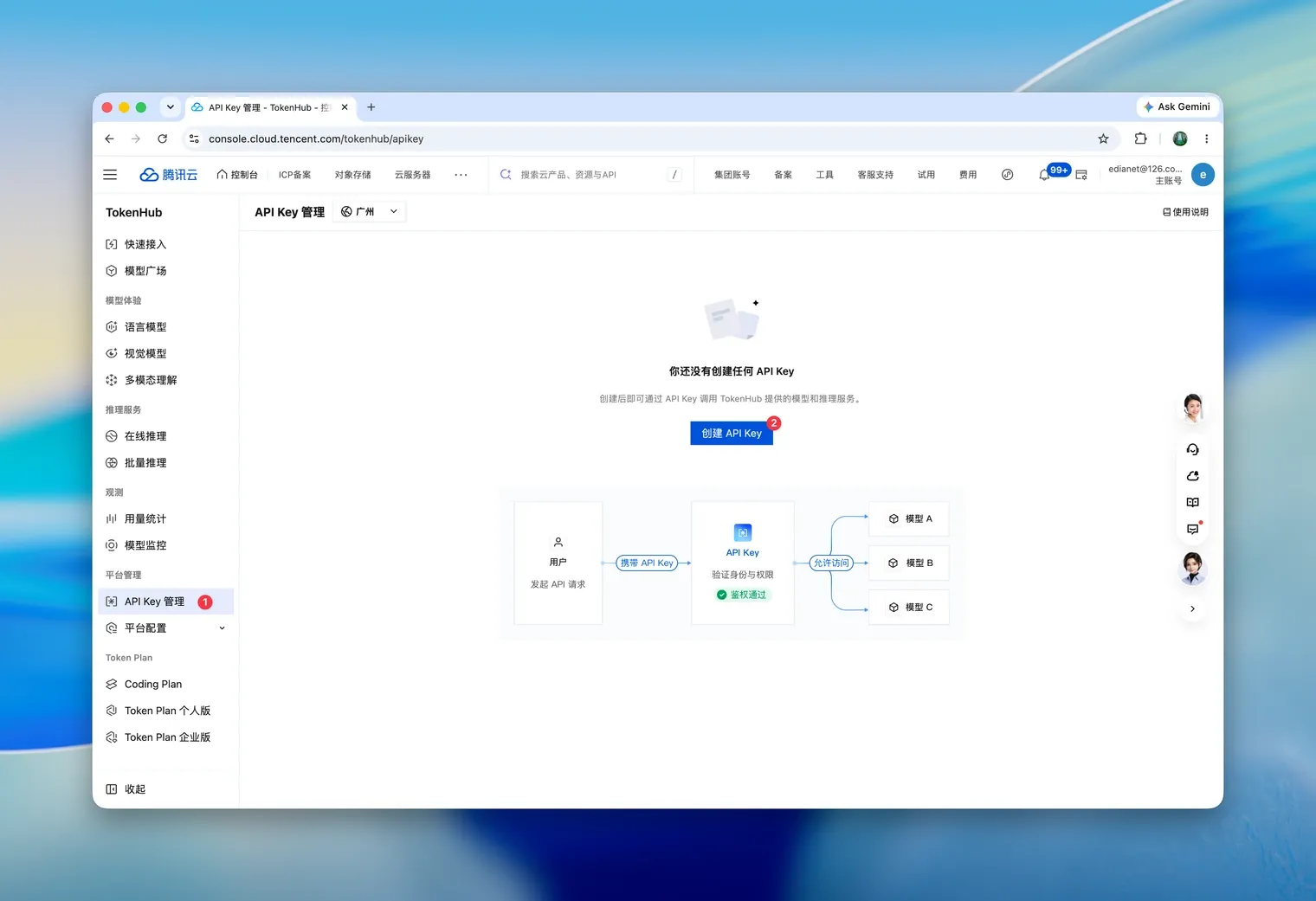Open the hamburger navigation menu
1316x901 pixels.
pos(110,175)
